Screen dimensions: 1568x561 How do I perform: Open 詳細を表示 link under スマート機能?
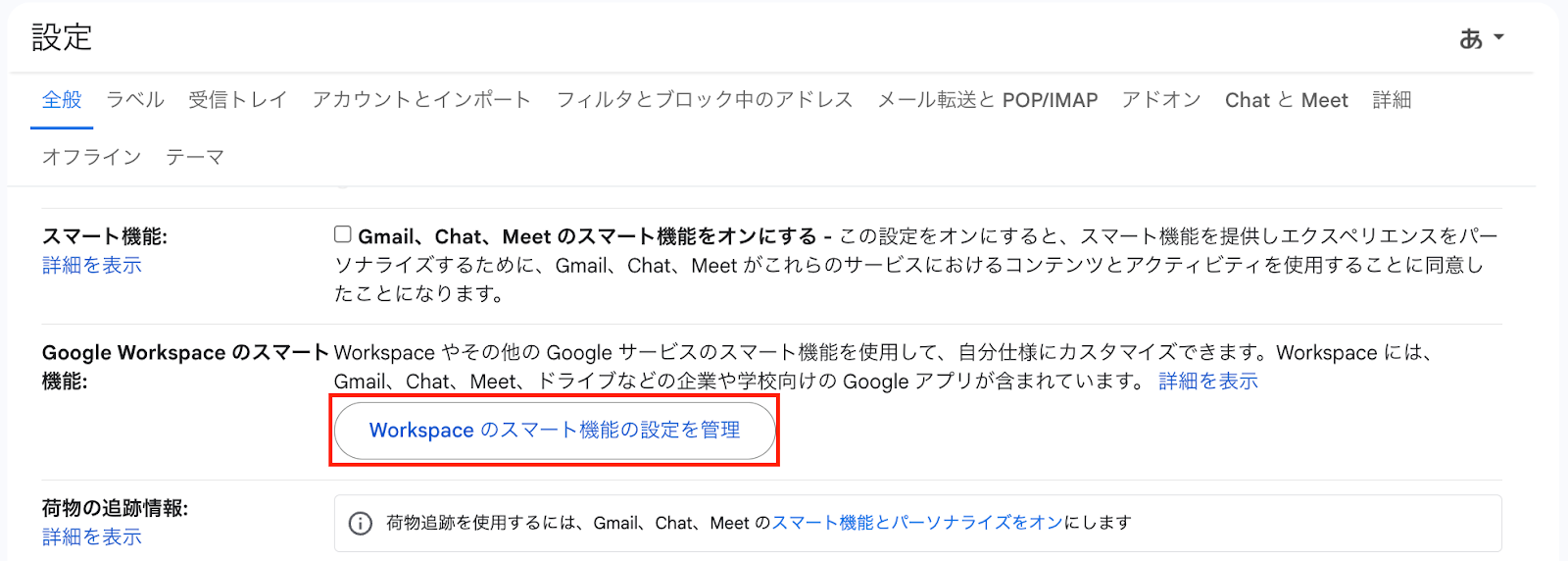[92, 266]
